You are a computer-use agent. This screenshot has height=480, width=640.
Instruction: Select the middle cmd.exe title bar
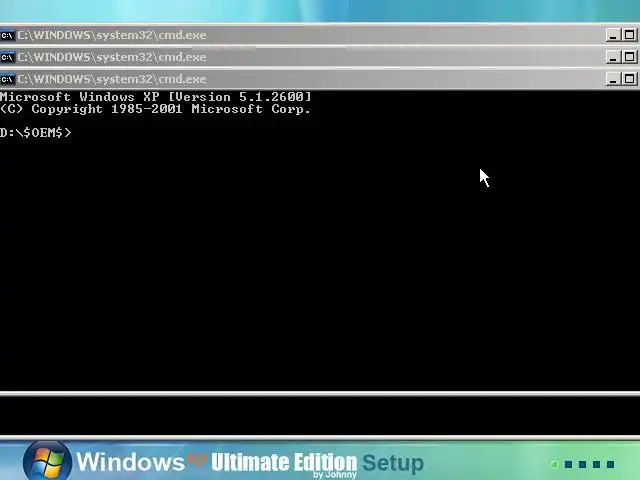[x=320, y=57]
